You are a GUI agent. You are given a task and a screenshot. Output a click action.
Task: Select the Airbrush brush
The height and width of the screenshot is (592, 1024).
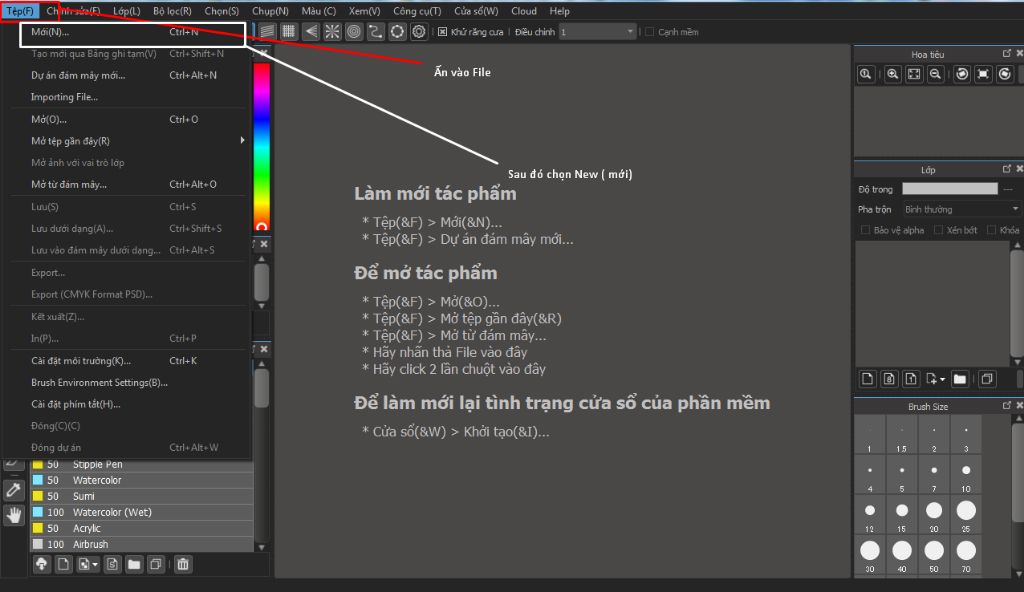pos(142,544)
